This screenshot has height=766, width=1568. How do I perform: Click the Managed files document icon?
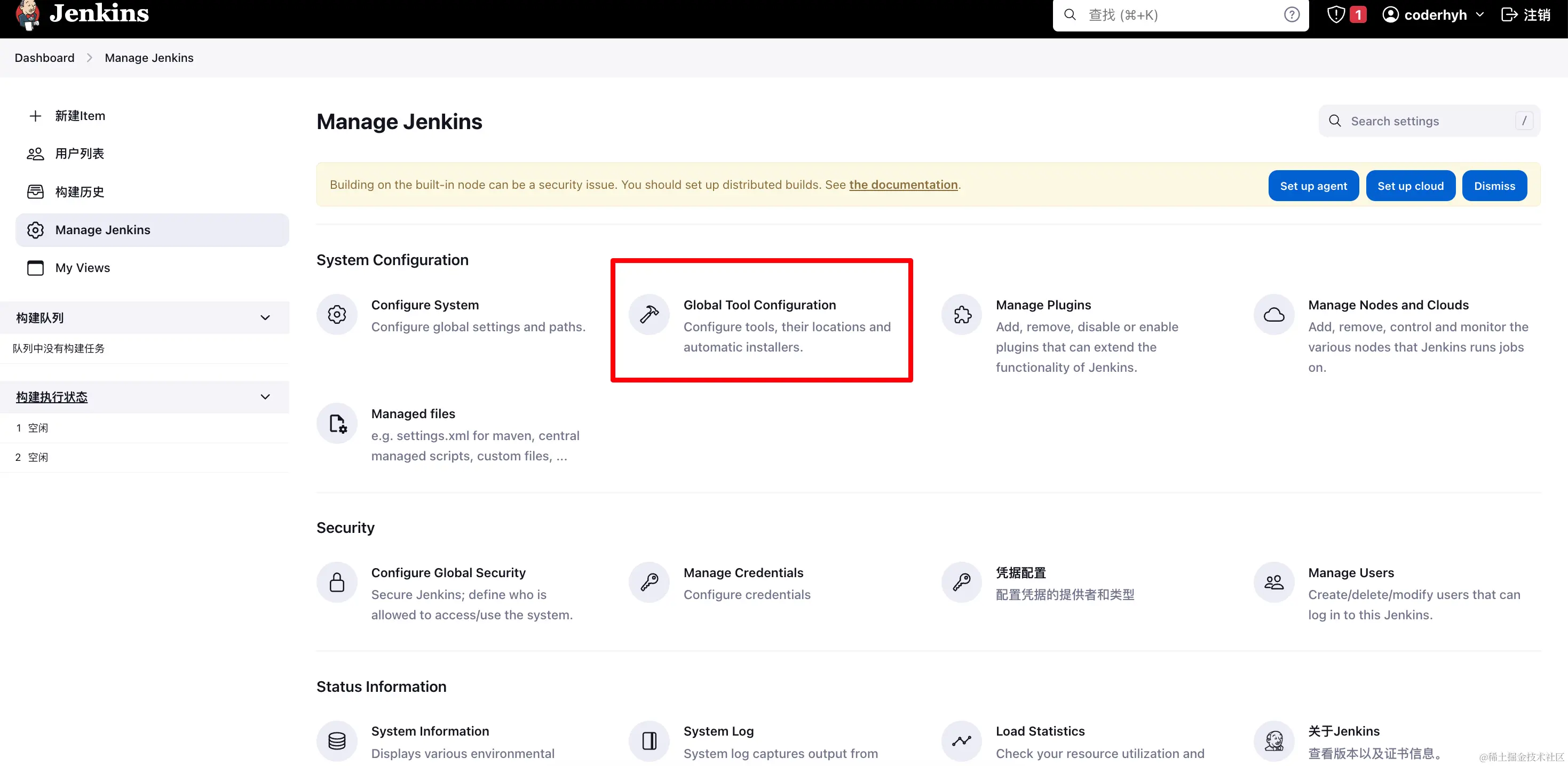click(x=337, y=424)
